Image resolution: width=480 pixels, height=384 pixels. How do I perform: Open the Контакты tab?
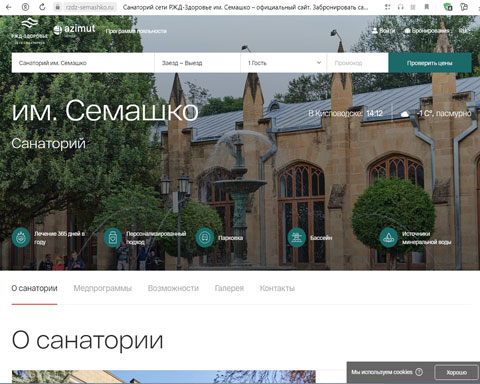pos(277,288)
